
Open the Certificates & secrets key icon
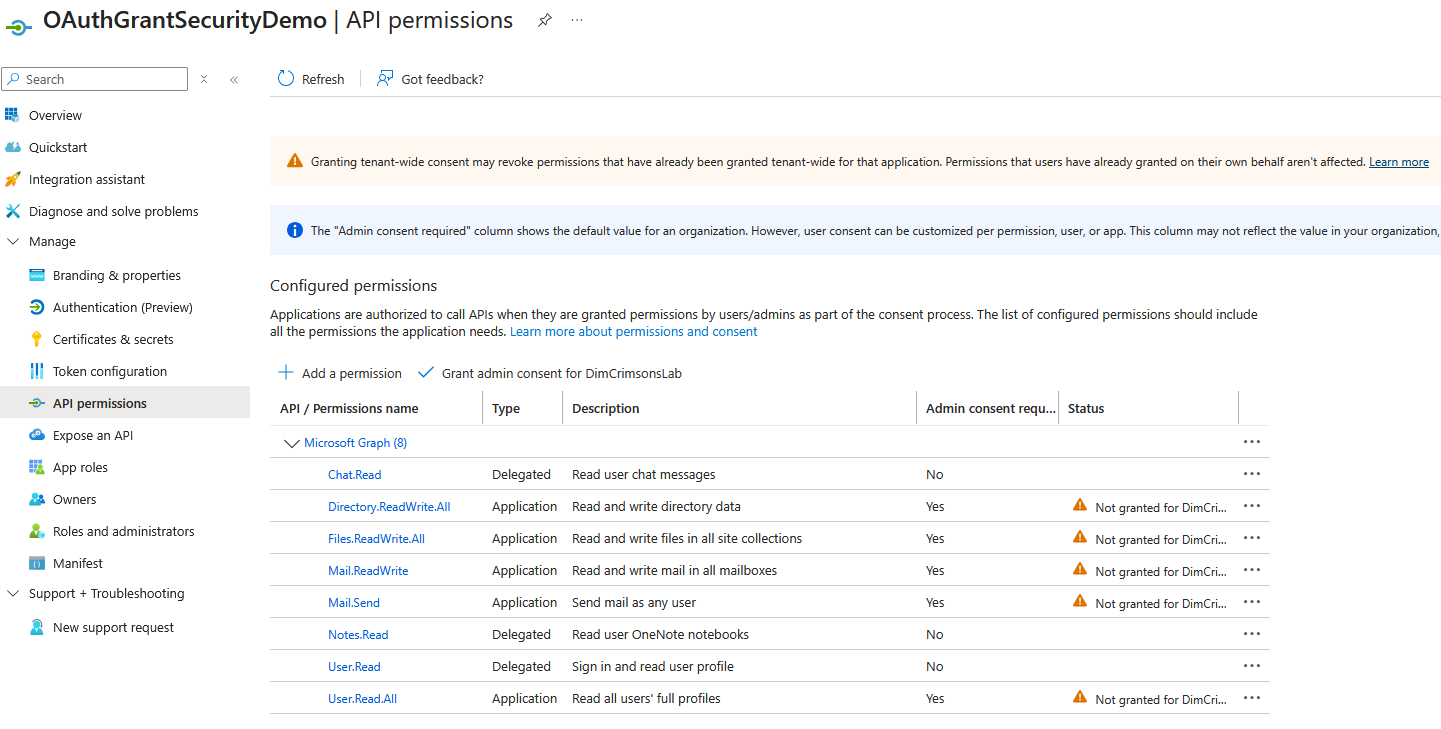(37, 339)
